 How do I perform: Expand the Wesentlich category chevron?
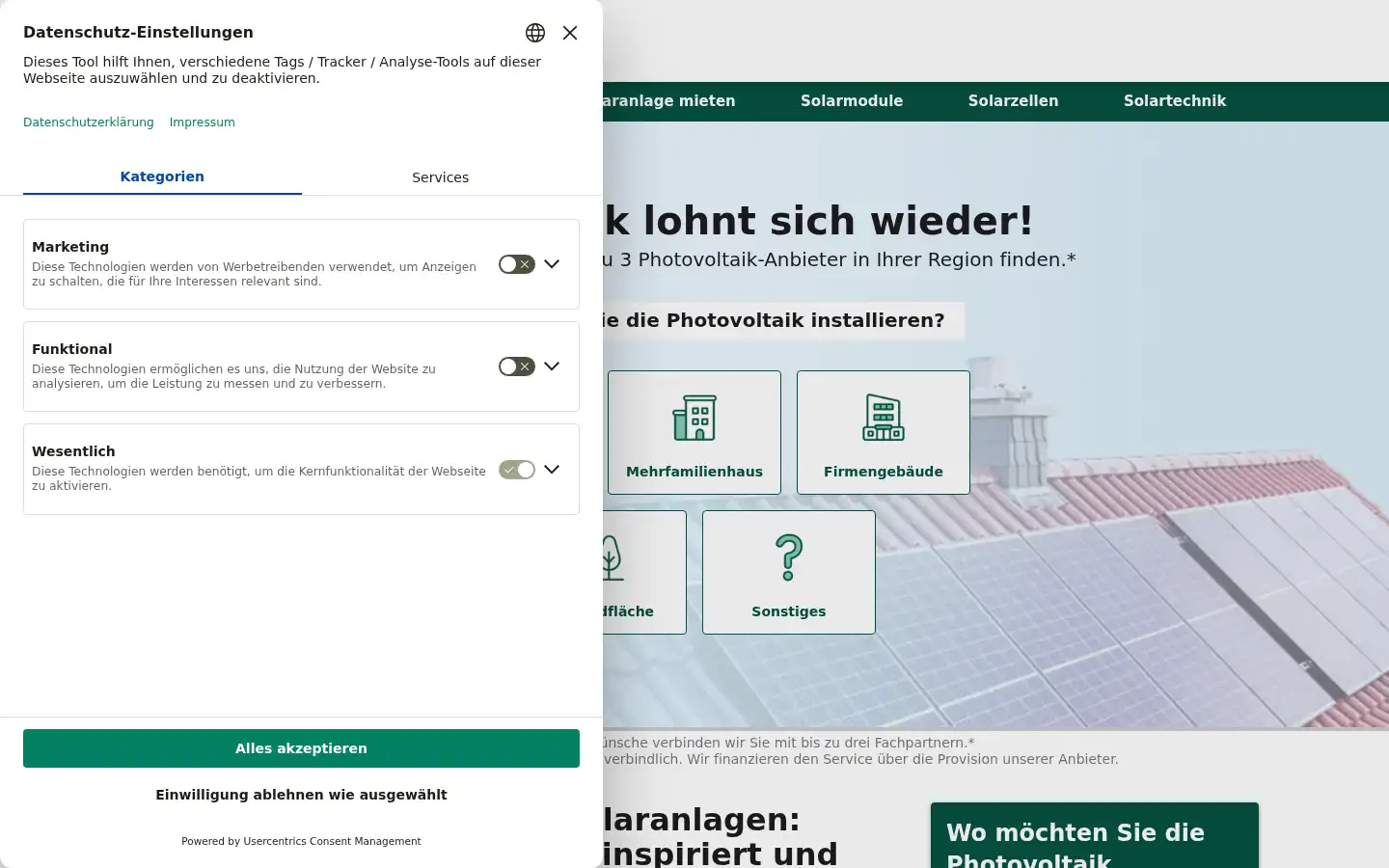coord(552,470)
